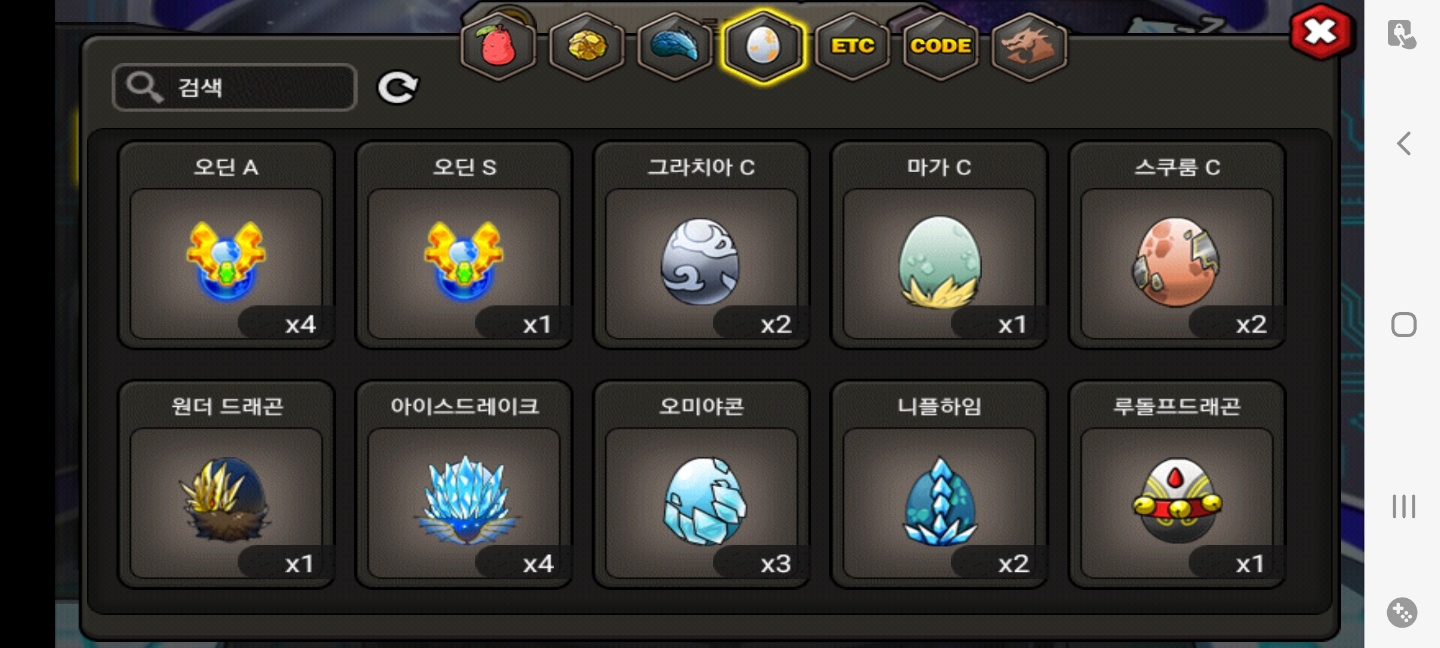Select the 오딘 A item
The height and width of the screenshot is (648, 1440).
point(226,245)
